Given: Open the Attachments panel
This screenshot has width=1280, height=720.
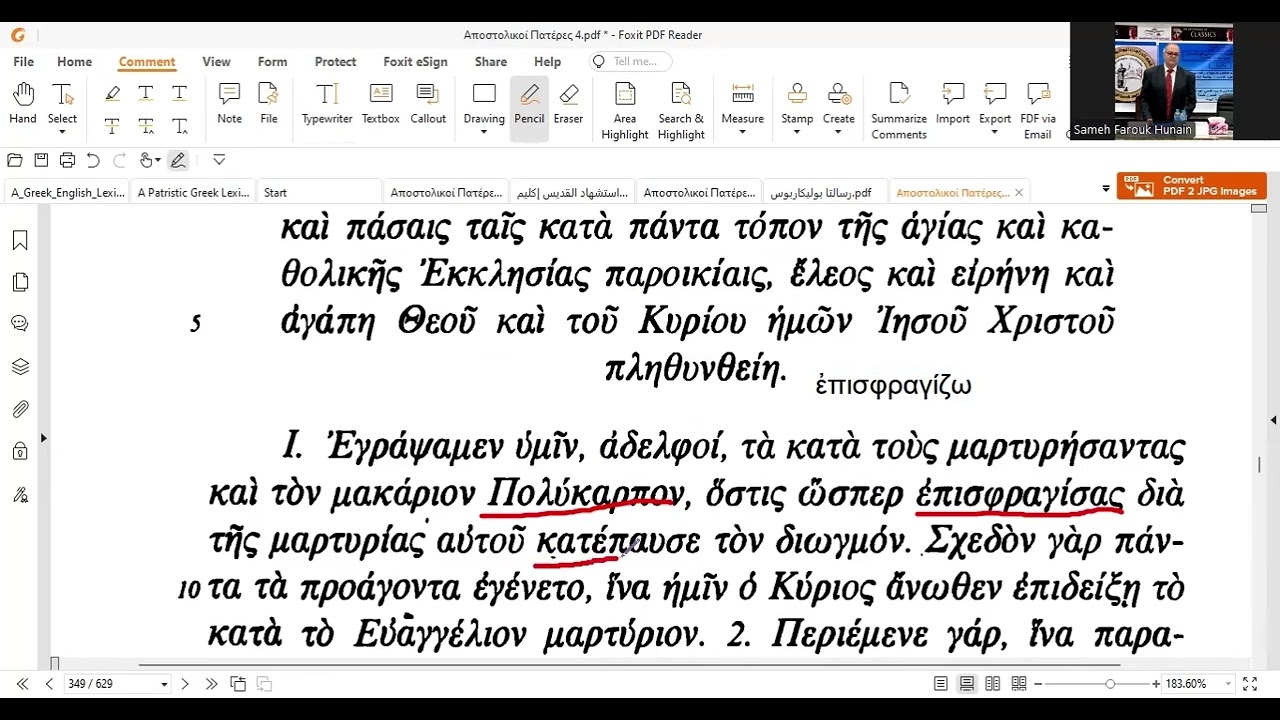Looking at the screenshot, I should click(x=20, y=409).
